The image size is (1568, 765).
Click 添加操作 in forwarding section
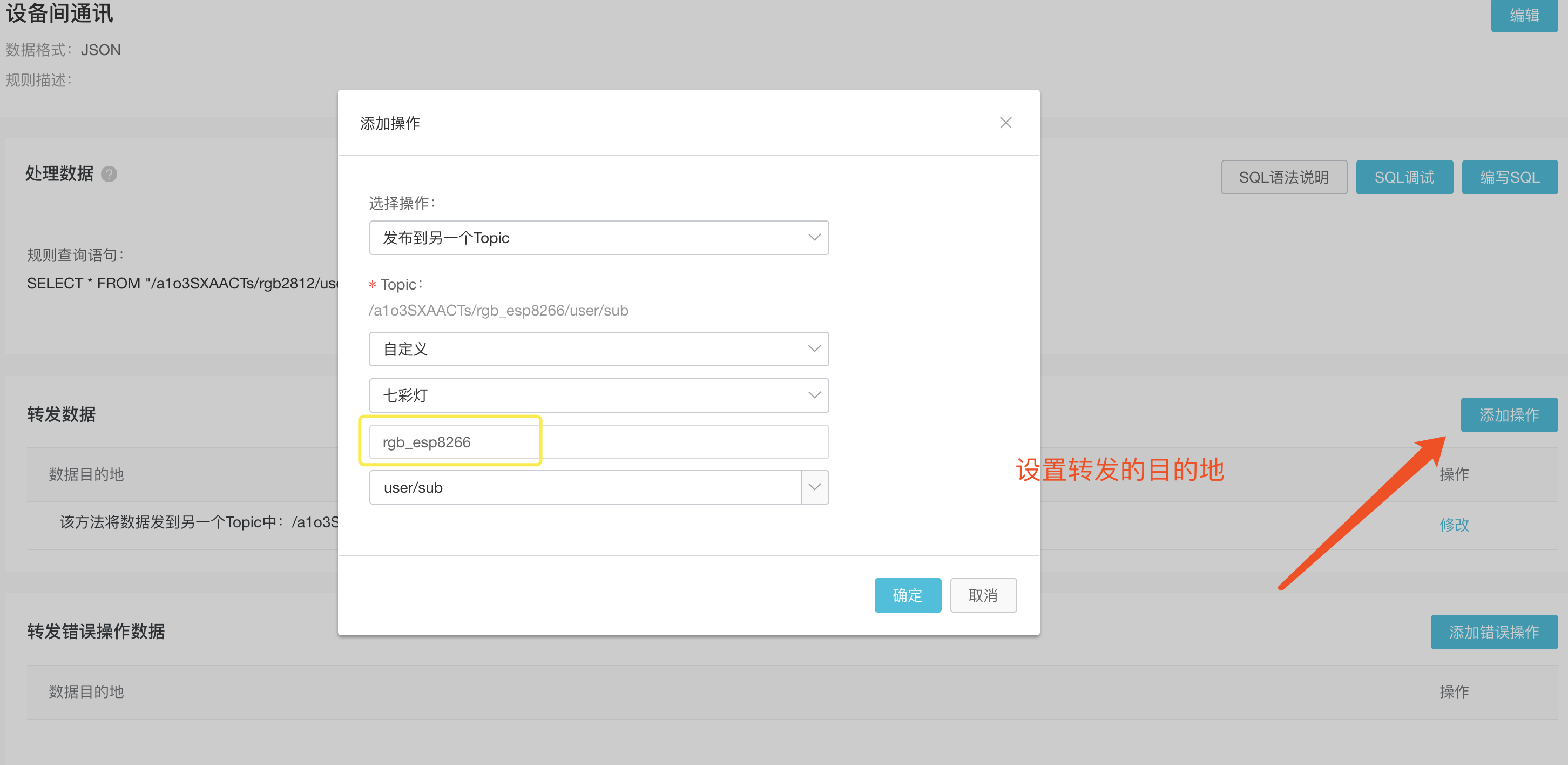tap(1509, 415)
